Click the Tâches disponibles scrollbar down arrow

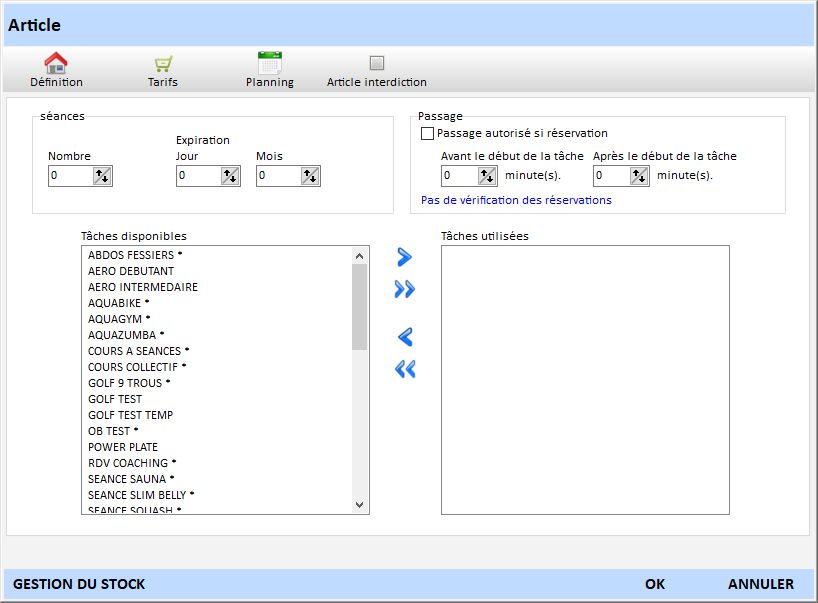[x=360, y=506]
